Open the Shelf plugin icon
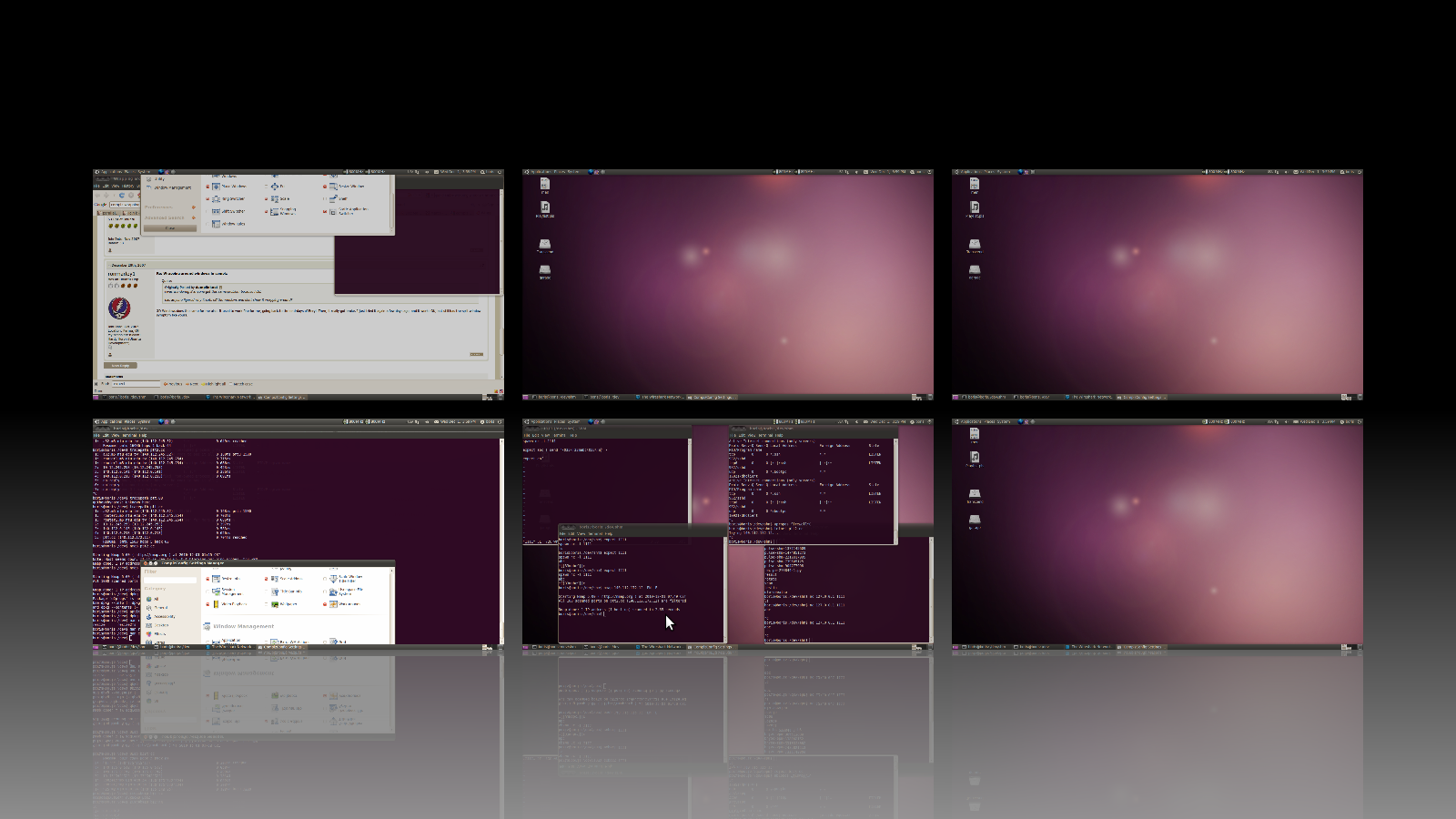 pos(333,198)
